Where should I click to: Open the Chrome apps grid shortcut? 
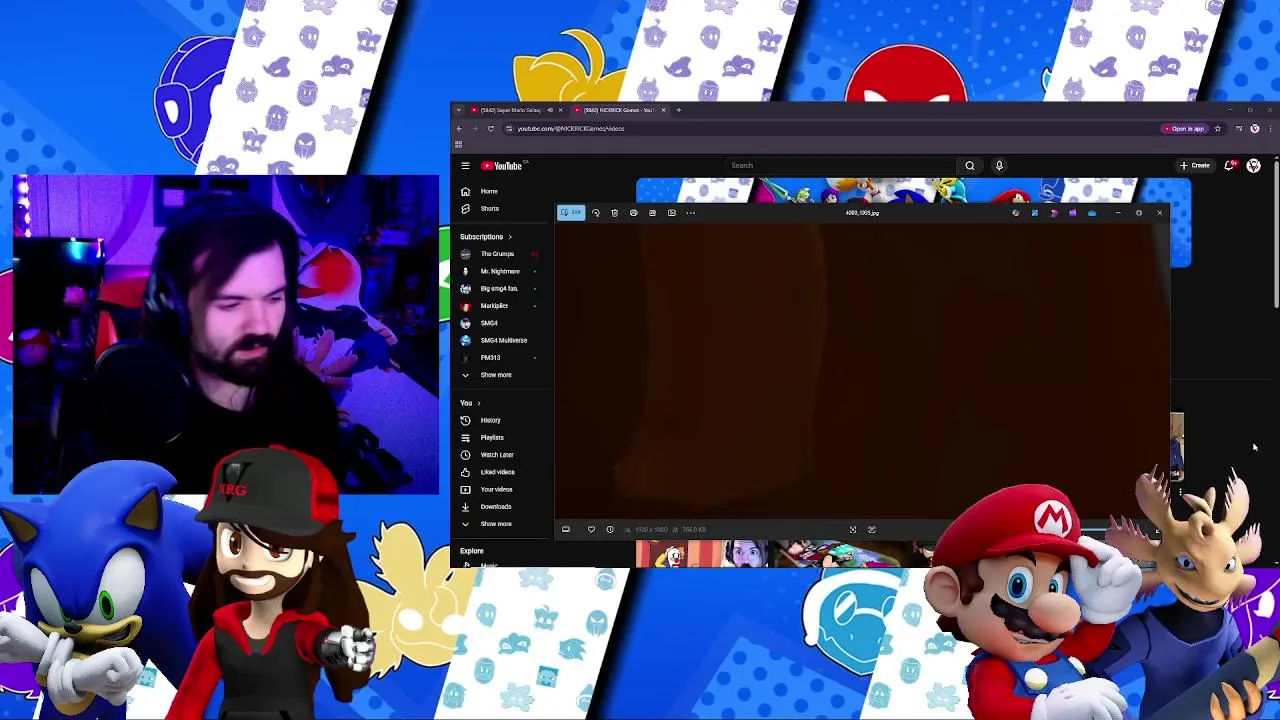459,145
